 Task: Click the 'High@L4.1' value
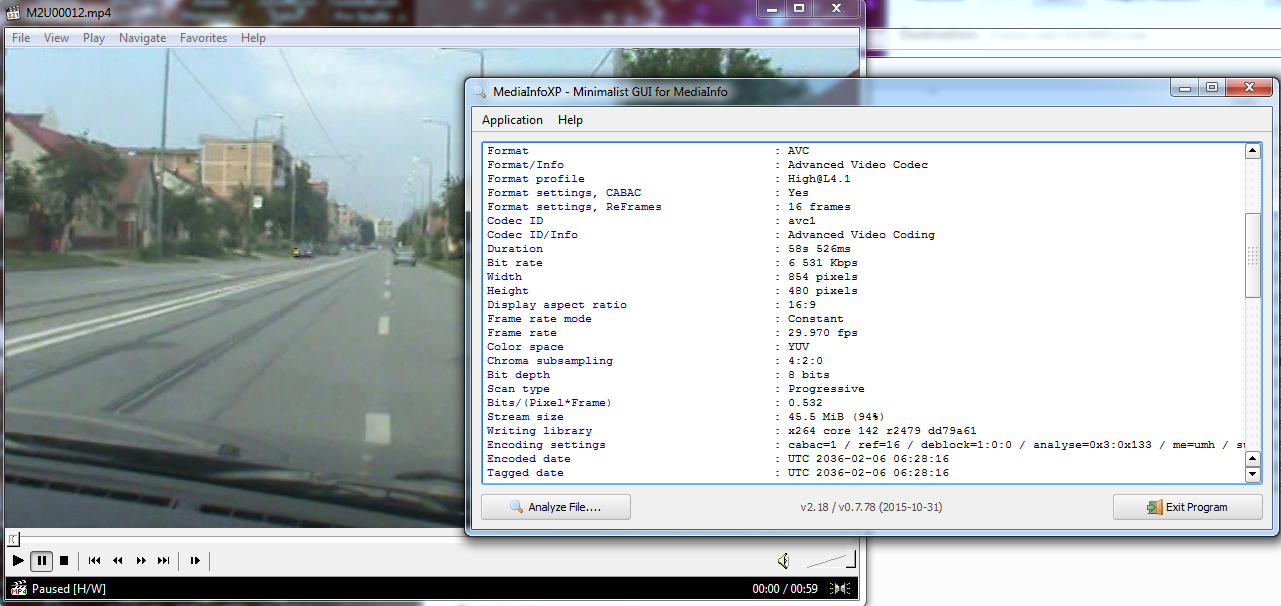click(x=819, y=179)
